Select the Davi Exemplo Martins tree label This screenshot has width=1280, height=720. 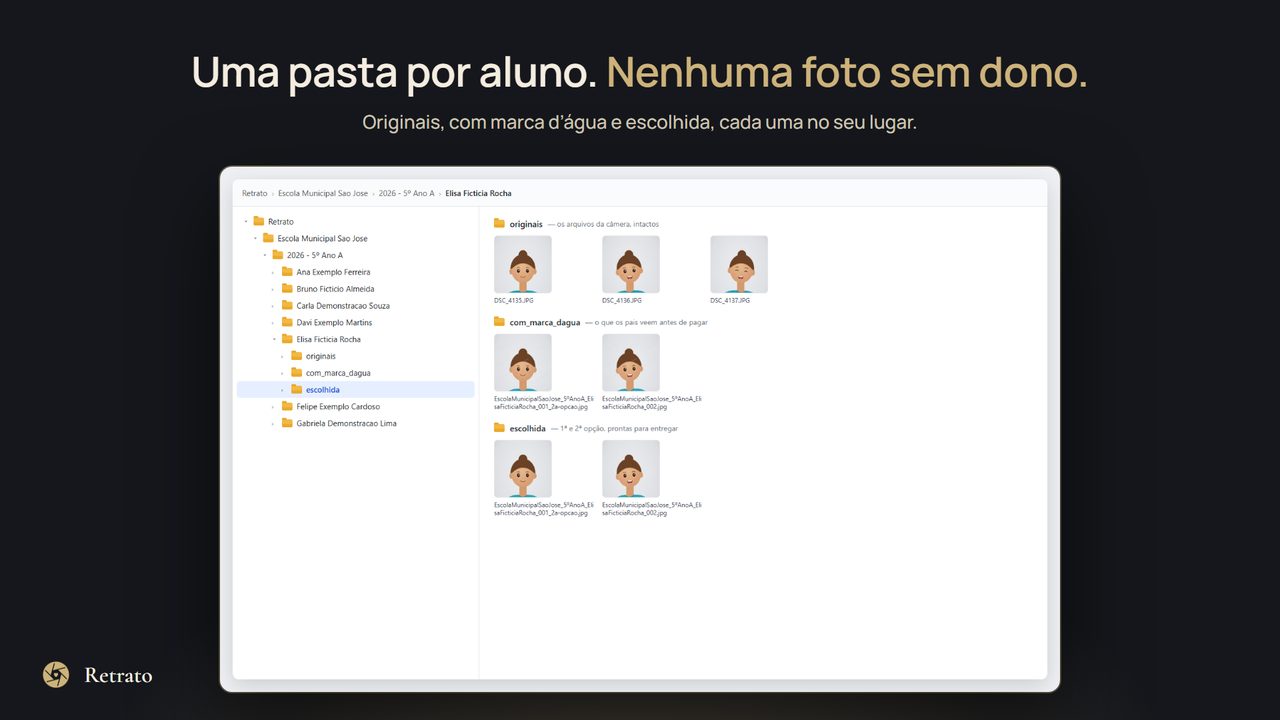(x=335, y=322)
